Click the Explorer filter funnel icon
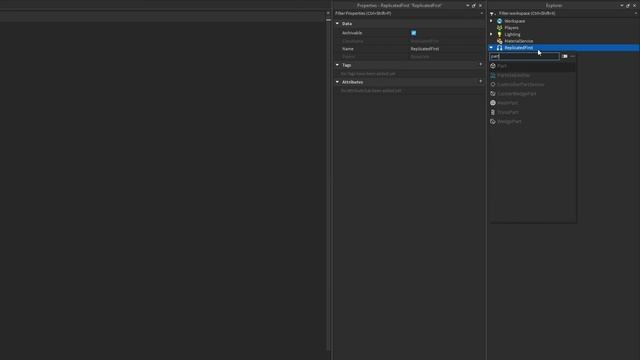 [492, 13]
